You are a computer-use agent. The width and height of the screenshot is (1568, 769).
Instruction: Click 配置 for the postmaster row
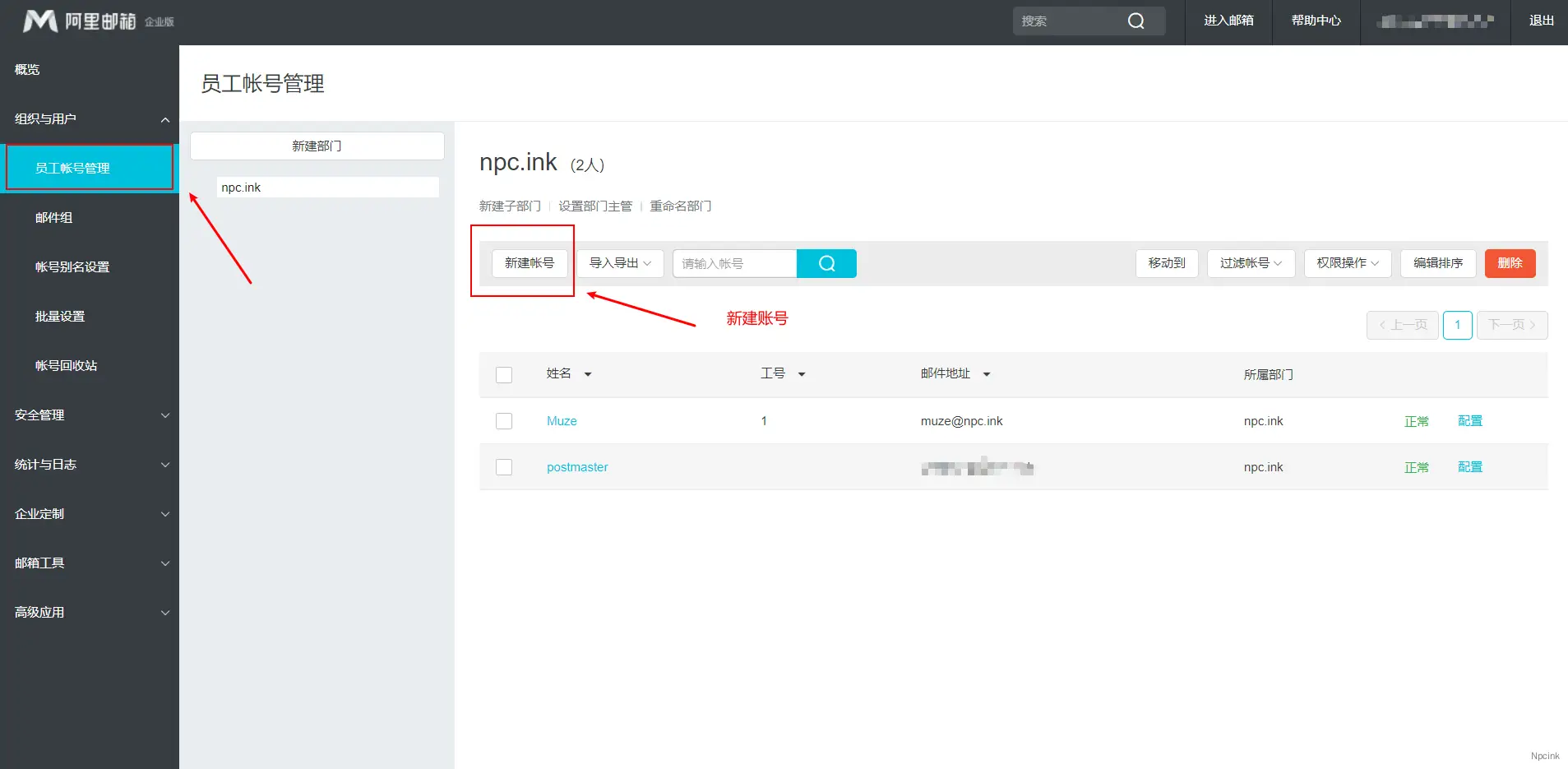click(x=1469, y=467)
